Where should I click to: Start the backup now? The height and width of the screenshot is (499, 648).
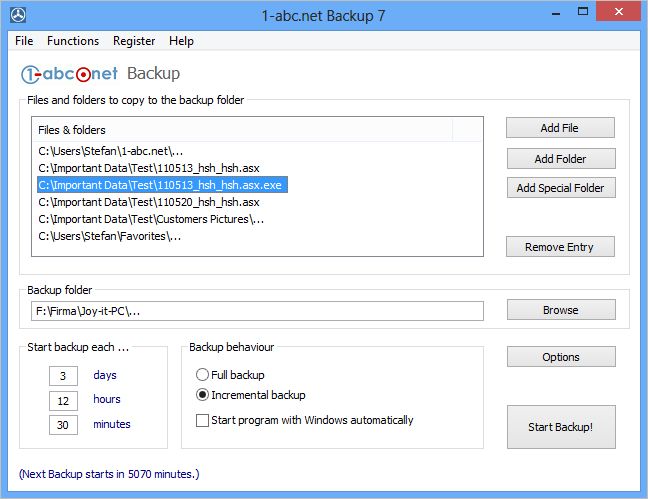coord(560,427)
